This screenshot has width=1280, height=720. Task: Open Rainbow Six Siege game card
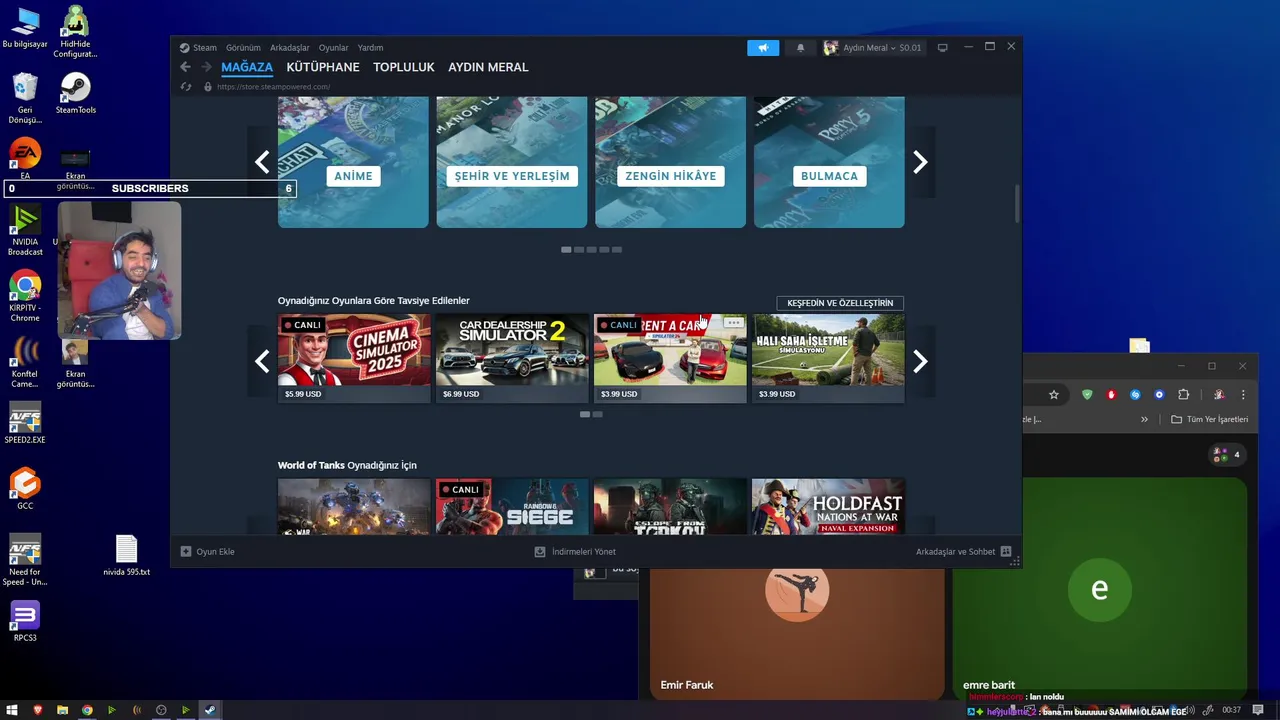tap(512, 506)
